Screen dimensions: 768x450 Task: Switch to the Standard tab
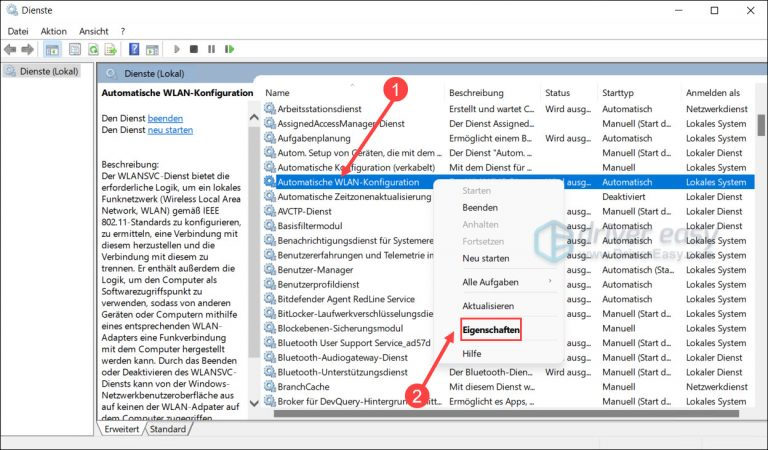[167, 429]
